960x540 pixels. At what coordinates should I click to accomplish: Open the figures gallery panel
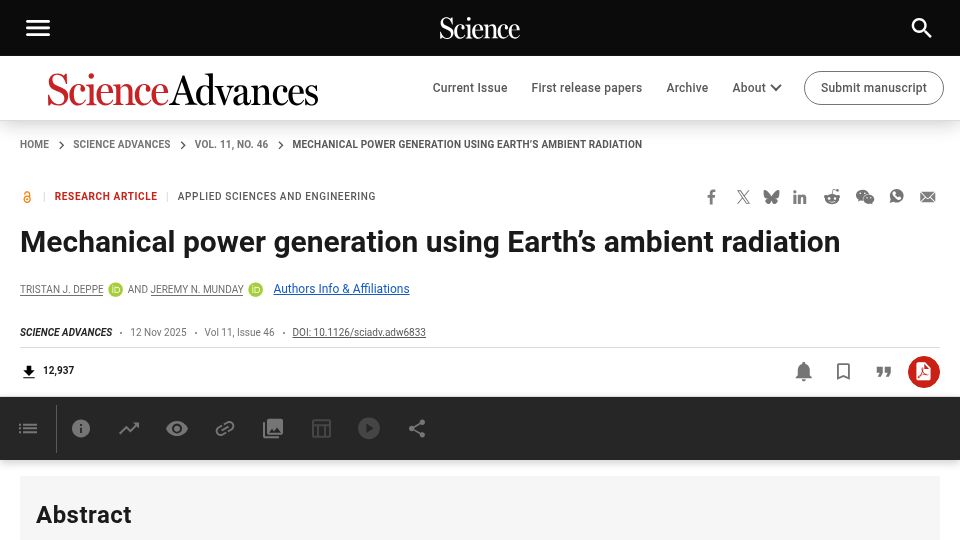pos(273,429)
